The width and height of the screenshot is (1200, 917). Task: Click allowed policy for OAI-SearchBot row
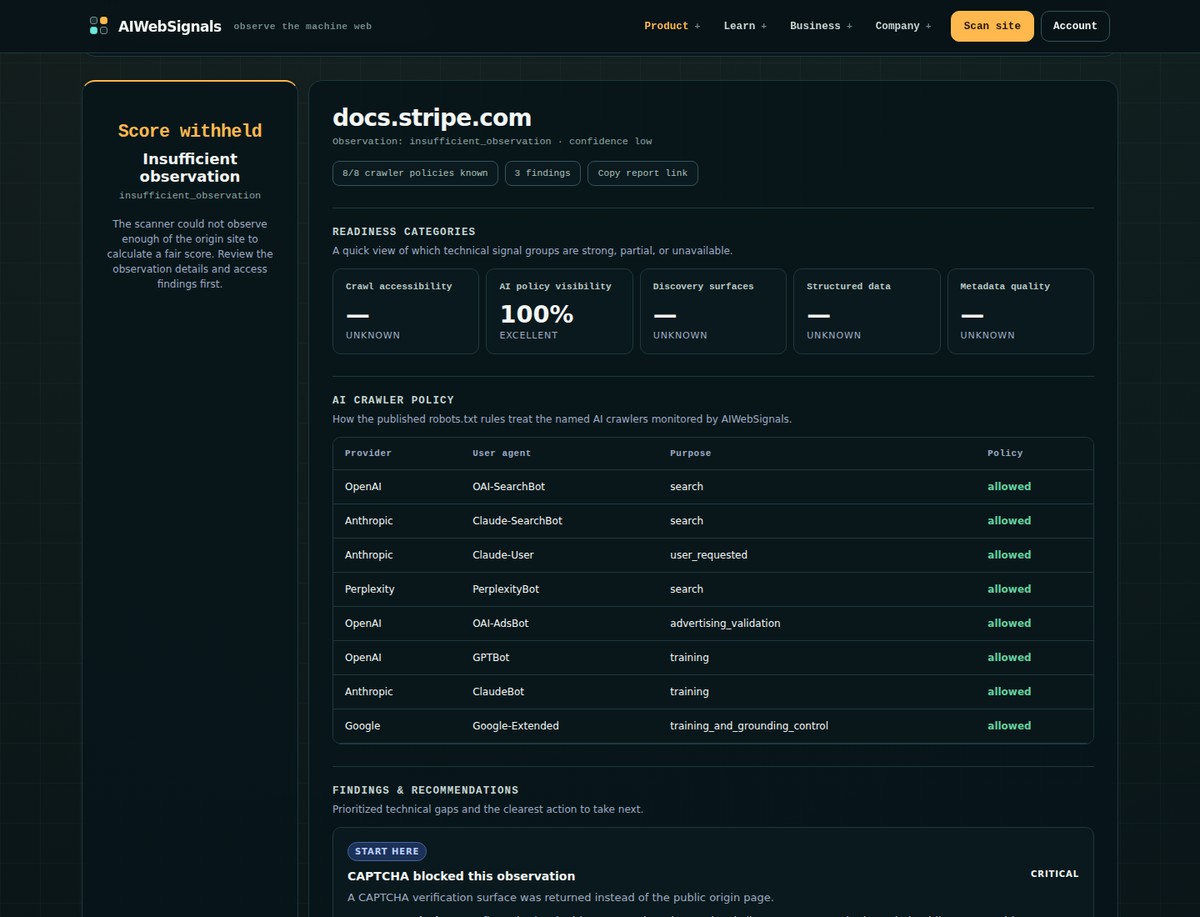click(x=1009, y=487)
